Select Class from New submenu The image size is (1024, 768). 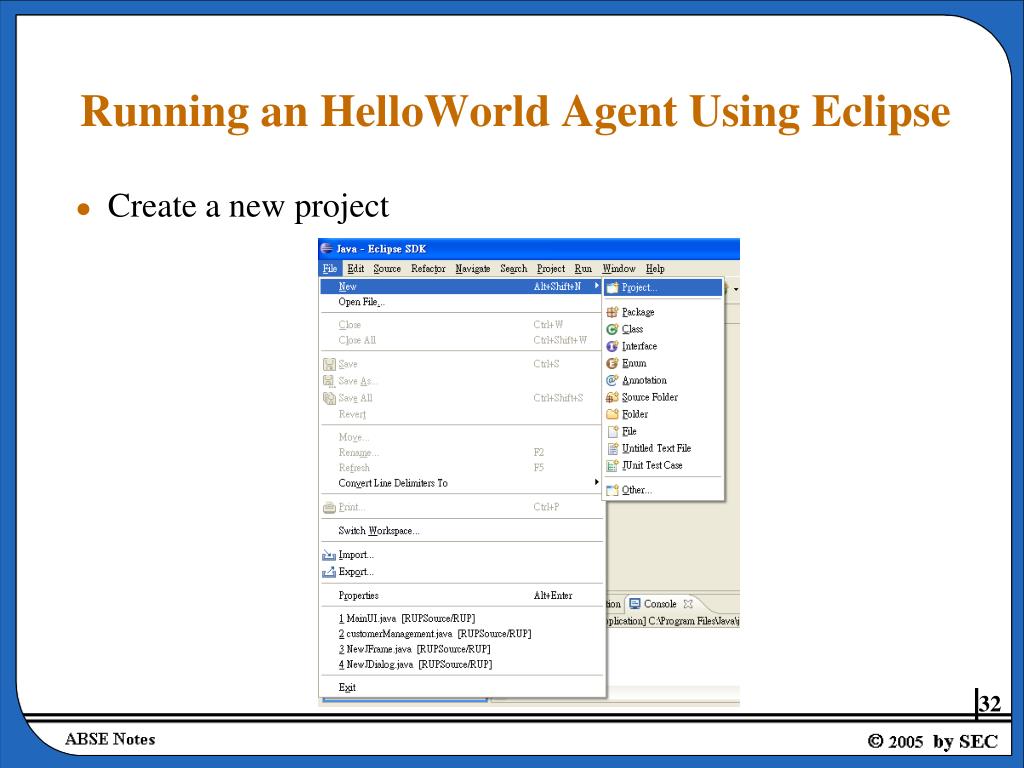coord(663,329)
